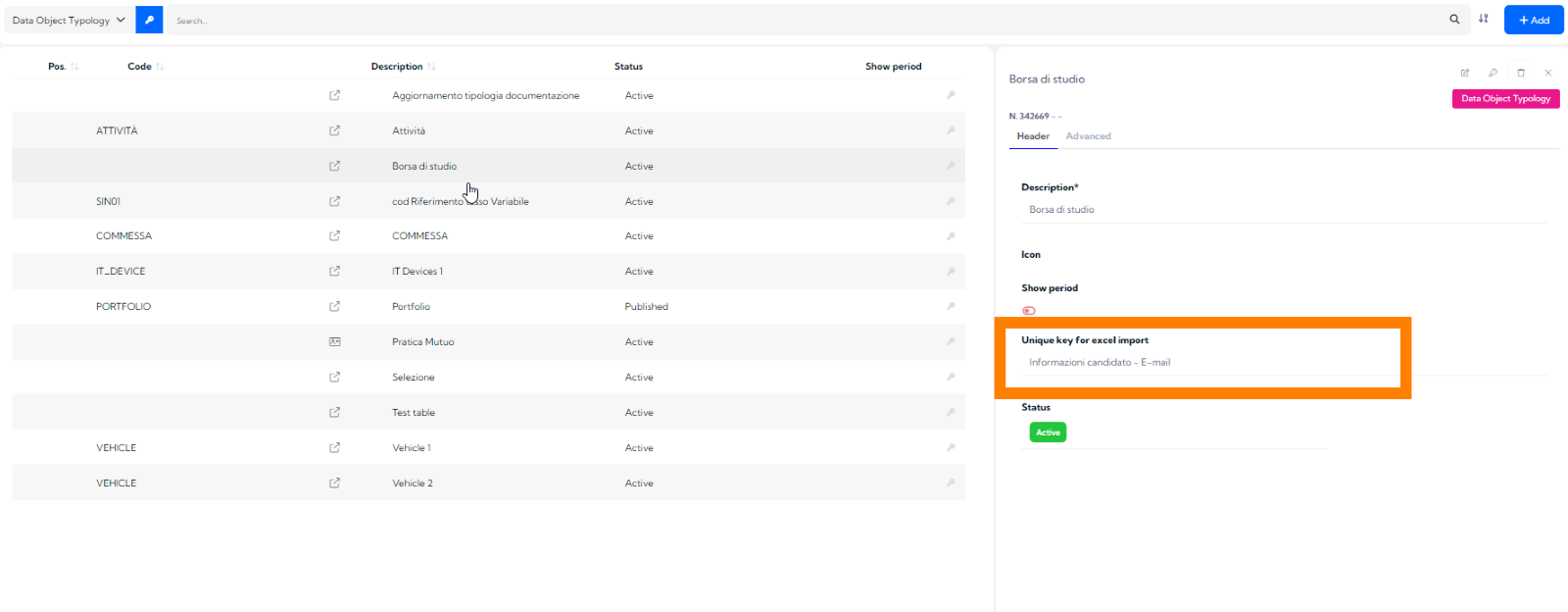Click the Published status of Portfolio
This screenshot has height=612, width=1568.
coord(647,306)
